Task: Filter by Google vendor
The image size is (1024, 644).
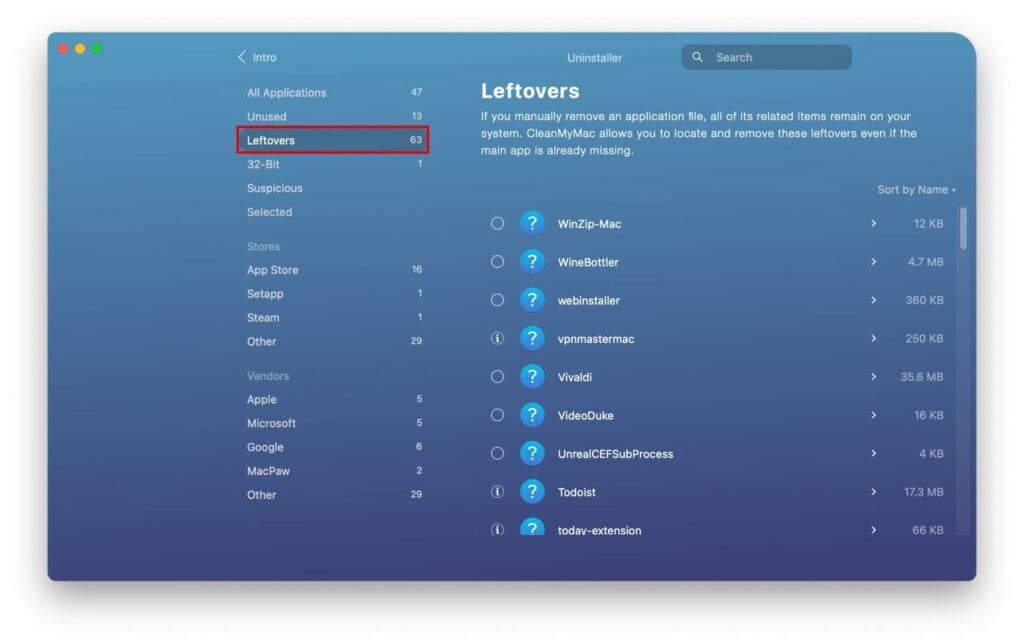Action: (333, 447)
